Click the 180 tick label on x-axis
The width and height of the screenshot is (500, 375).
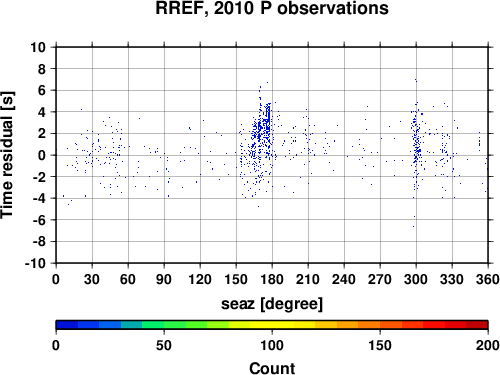click(272, 279)
